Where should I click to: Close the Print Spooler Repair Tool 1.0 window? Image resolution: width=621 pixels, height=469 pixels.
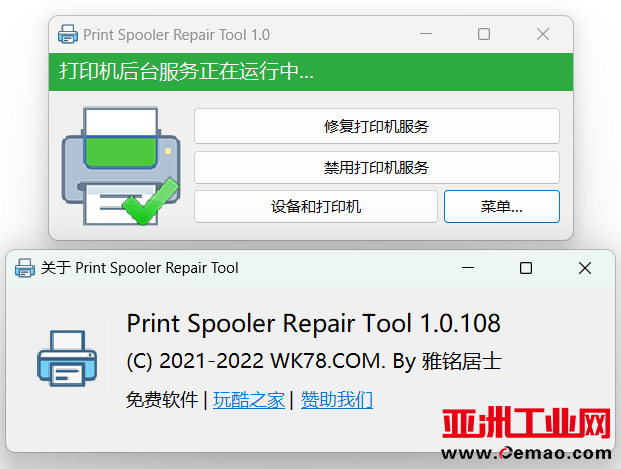(543, 34)
